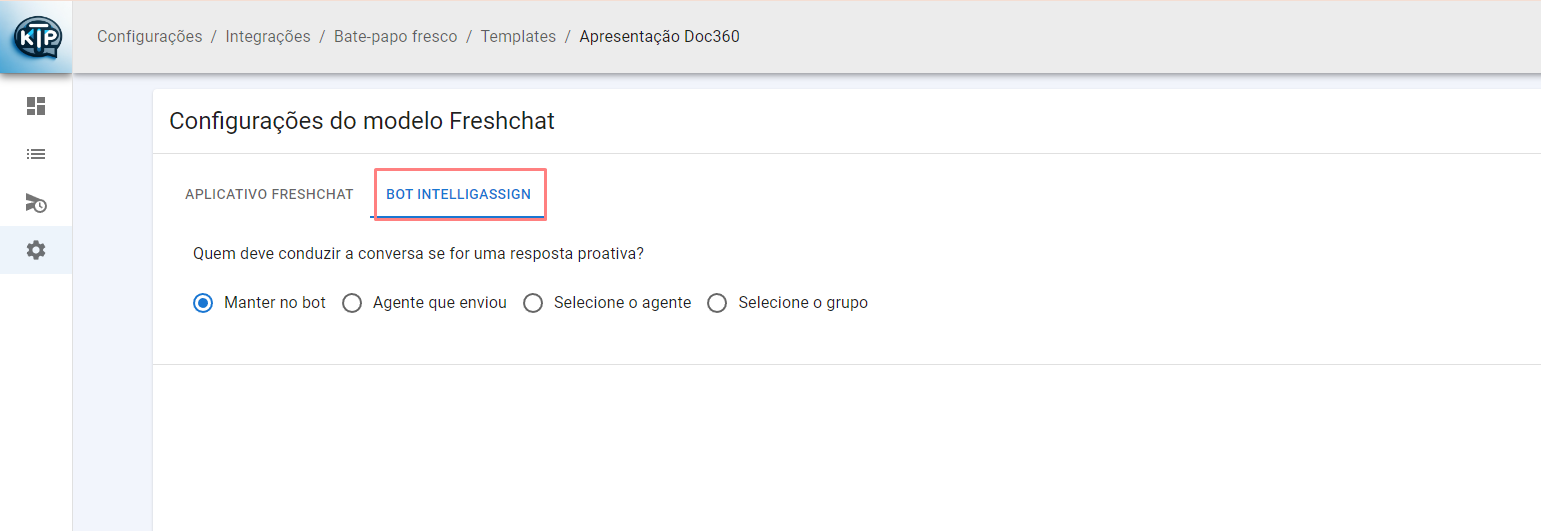1541x531 pixels.
Task: Click 'Apresentação Doc360' breadcrumb text
Action: [660, 37]
